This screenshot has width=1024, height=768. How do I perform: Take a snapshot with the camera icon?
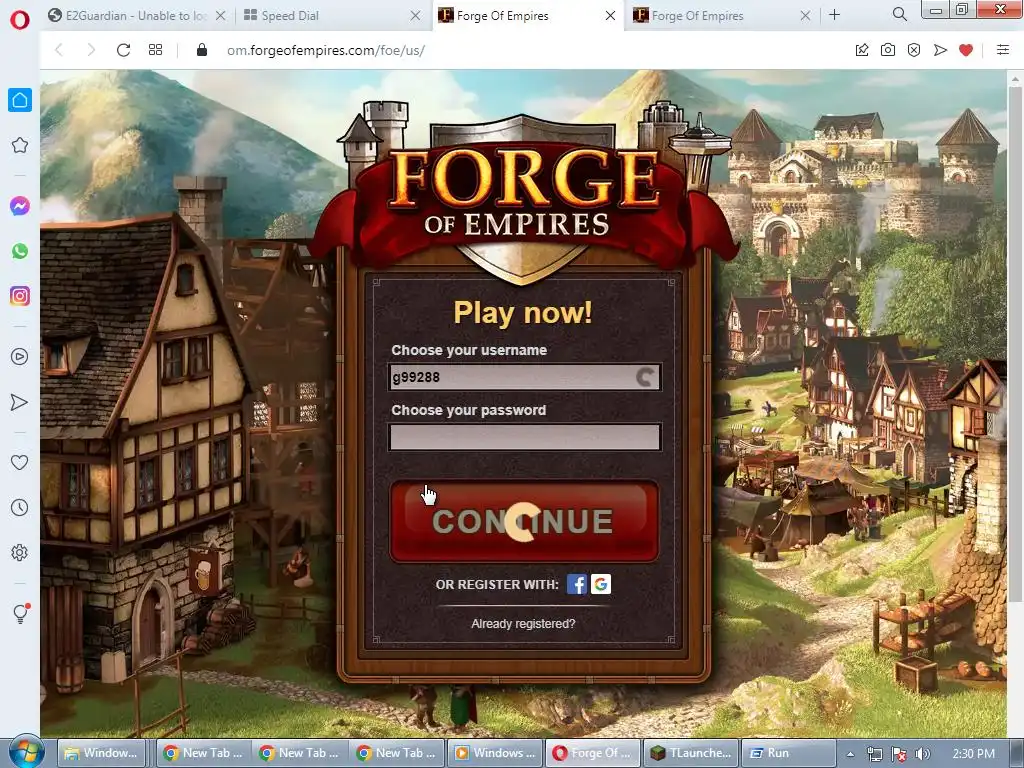point(888,50)
